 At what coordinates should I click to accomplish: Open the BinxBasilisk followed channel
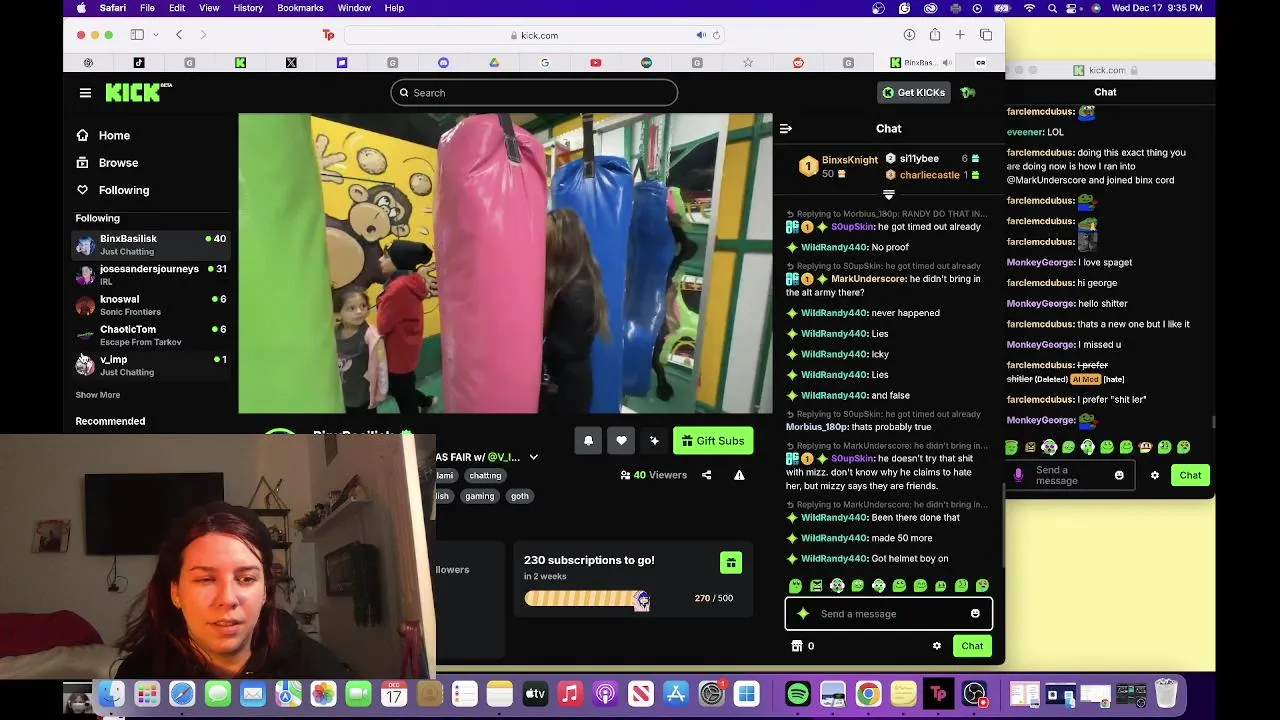coord(151,244)
